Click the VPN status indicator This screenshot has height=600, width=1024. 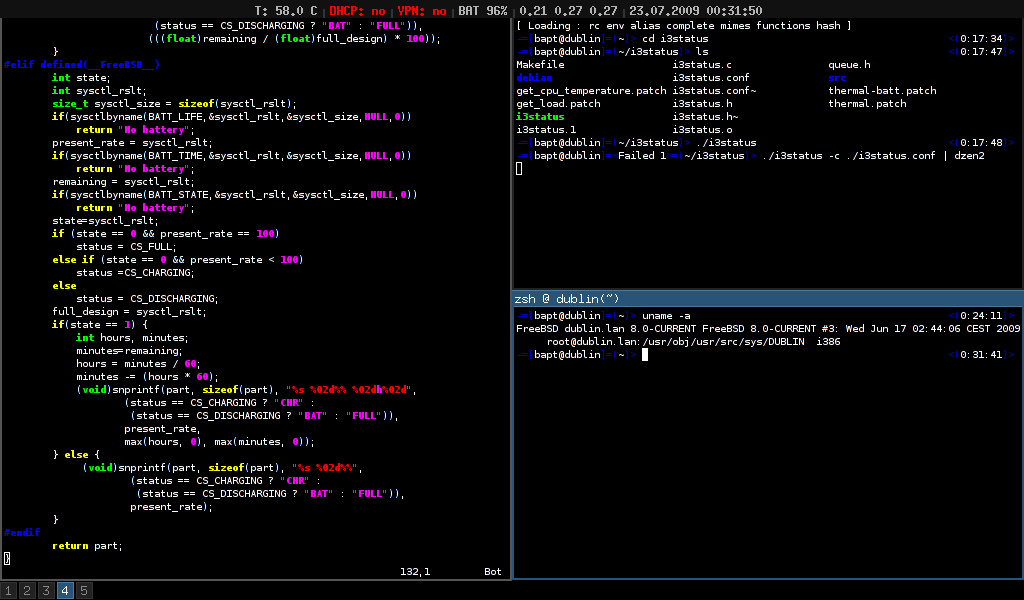pyautogui.click(x=422, y=10)
